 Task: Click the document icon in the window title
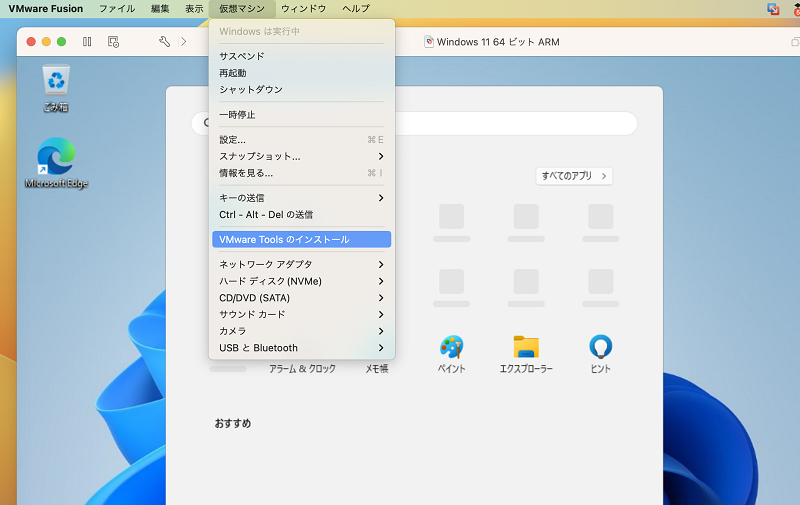pos(429,42)
